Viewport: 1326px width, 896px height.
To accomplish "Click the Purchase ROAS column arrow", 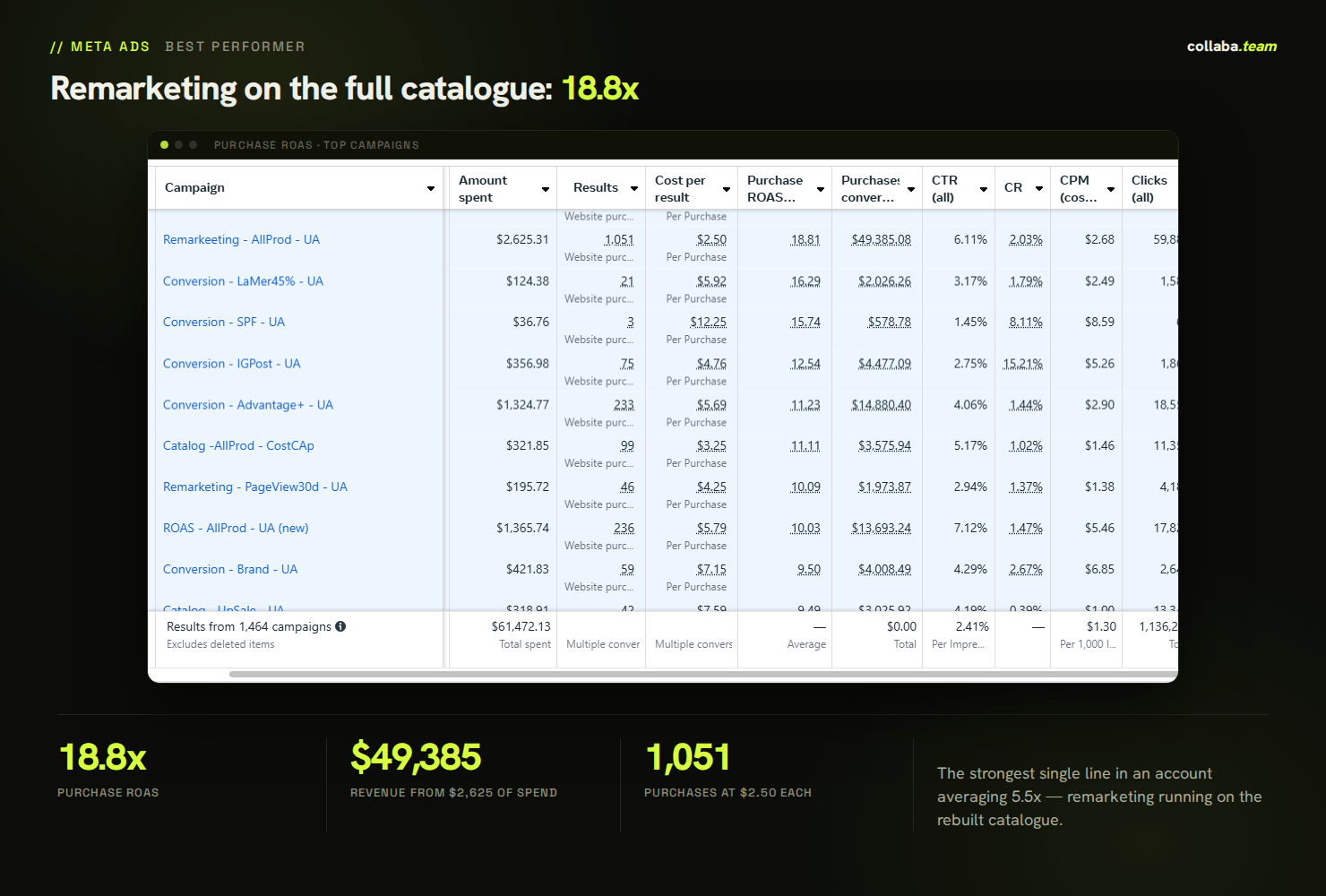I will pos(821,189).
